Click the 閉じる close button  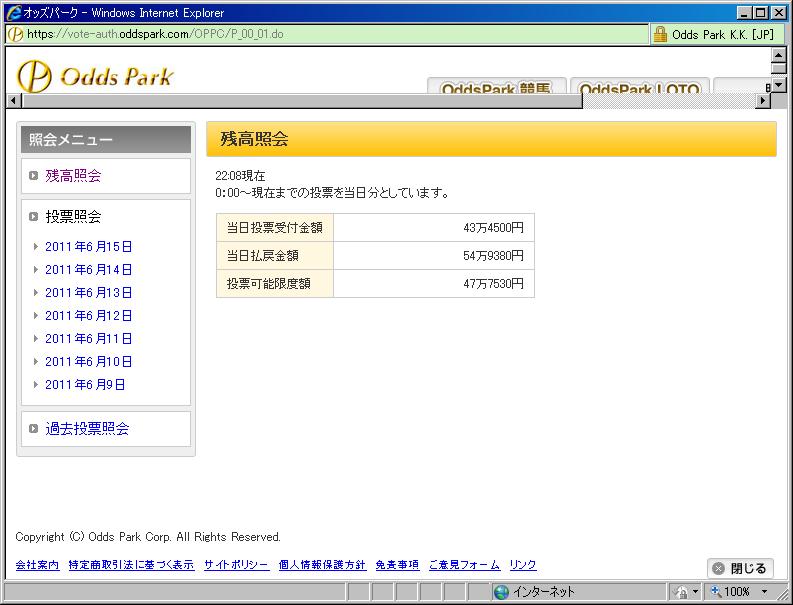tap(740, 568)
